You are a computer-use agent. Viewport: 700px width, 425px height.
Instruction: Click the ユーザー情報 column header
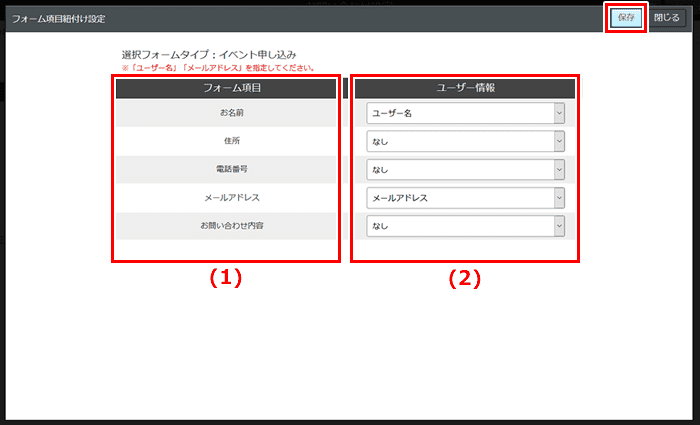pyautogui.click(x=465, y=88)
